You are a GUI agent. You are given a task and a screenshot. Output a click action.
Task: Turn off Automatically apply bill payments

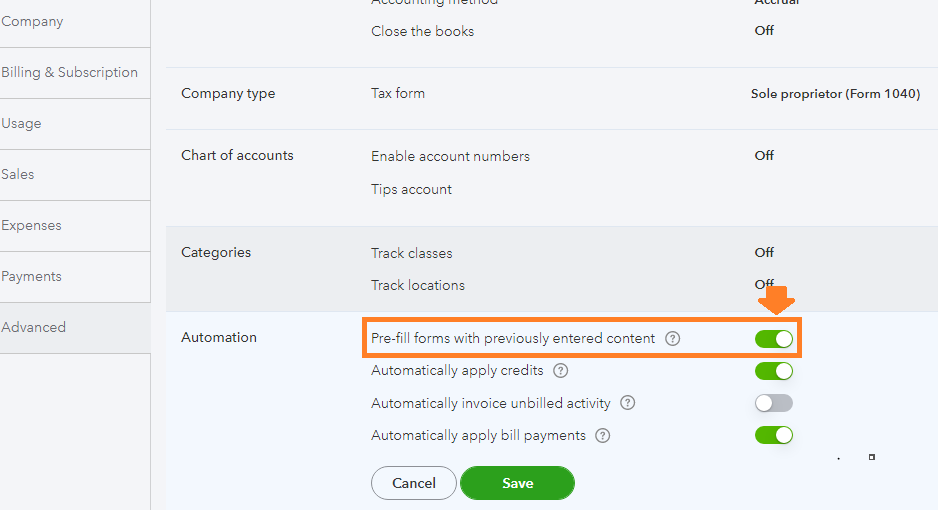773,435
